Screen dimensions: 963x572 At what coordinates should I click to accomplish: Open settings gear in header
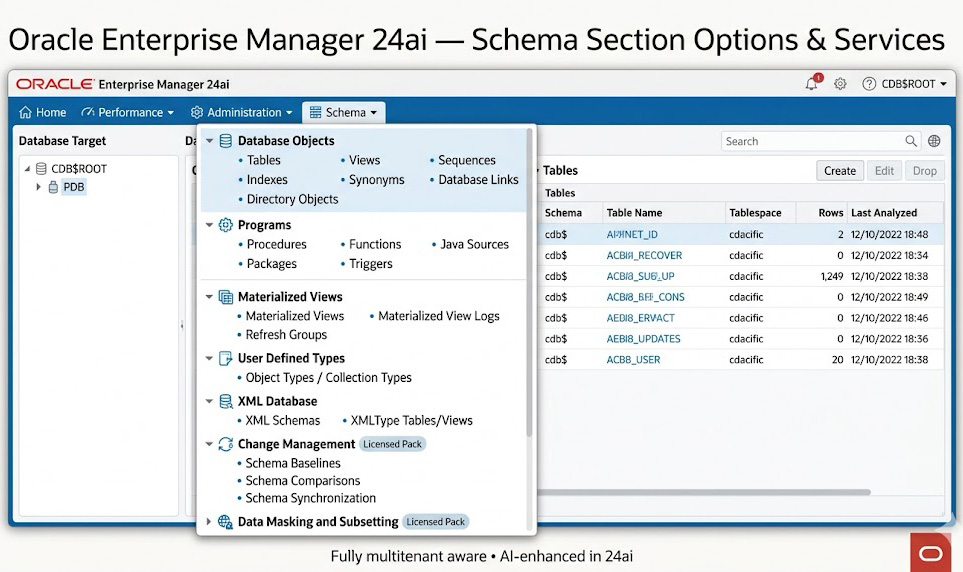840,84
